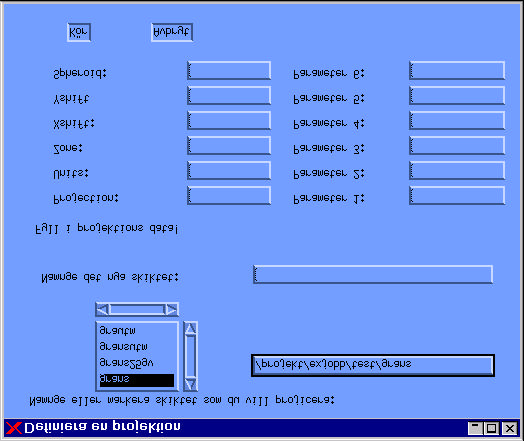This screenshot has width=524, height=441.
Task: Minimize the Definiera en projektion window
Action: [x=476, y=428]
